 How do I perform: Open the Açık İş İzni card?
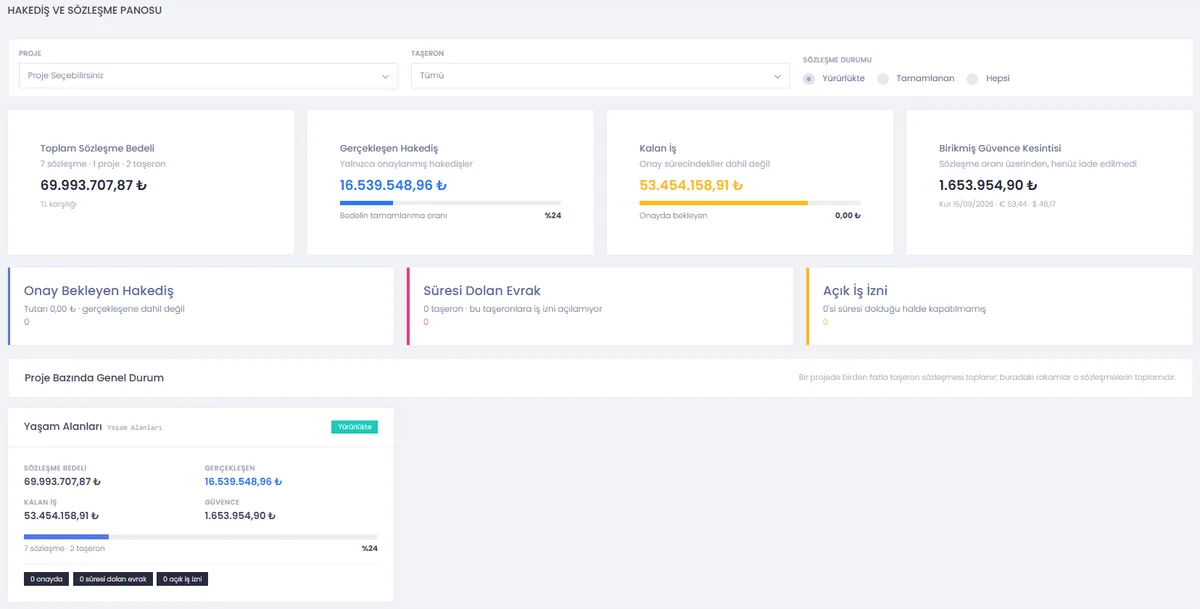[x=999, y=306]
